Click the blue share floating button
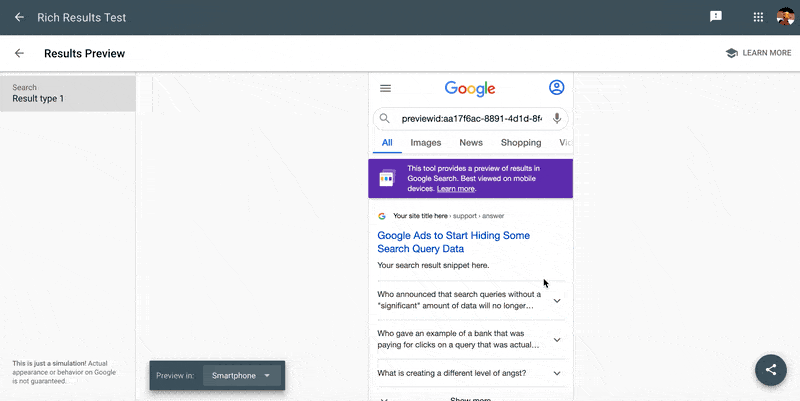The height and width of the screenshot is (401, 800). coord(771,369)
